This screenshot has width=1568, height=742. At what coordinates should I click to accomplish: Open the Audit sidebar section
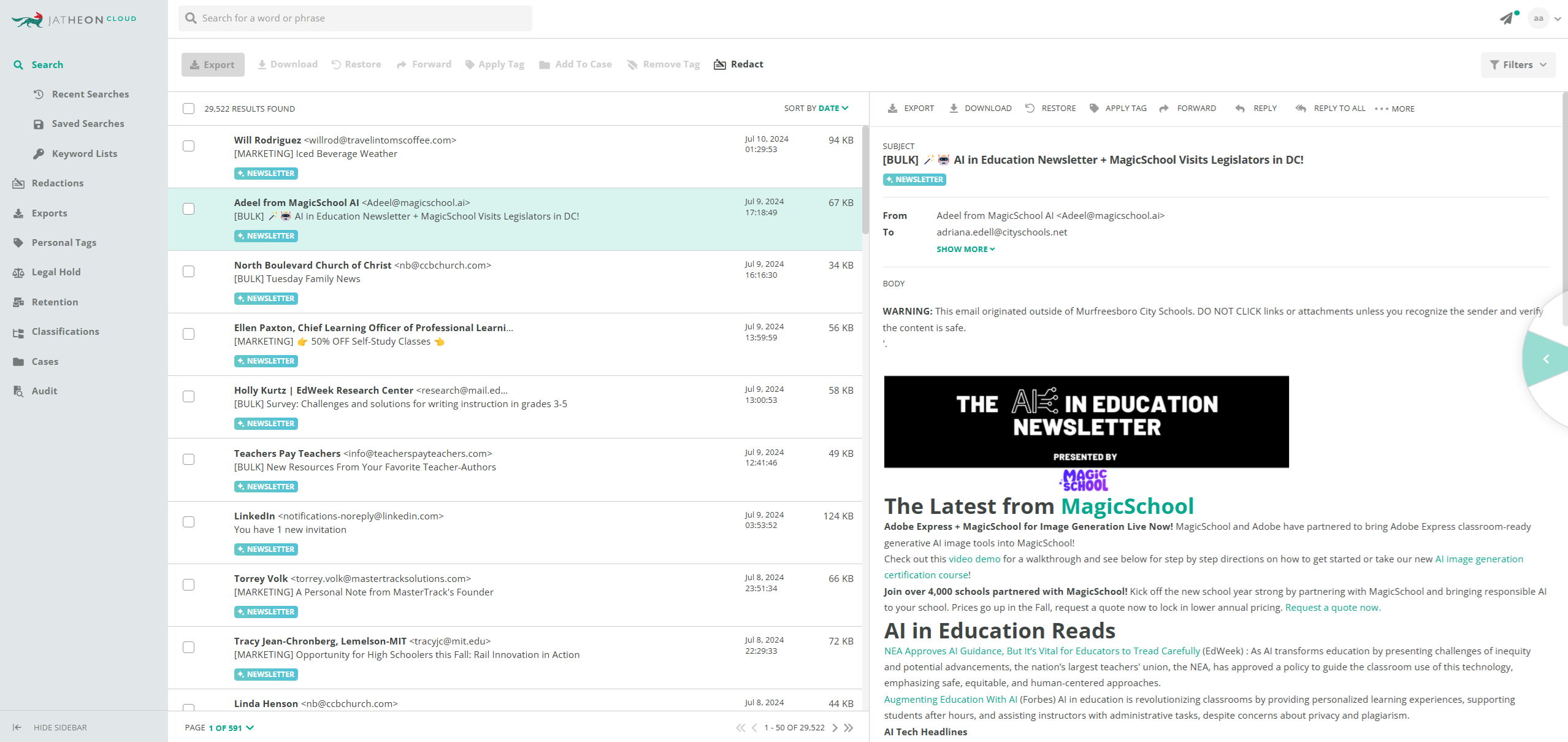(x=44, y=391)
